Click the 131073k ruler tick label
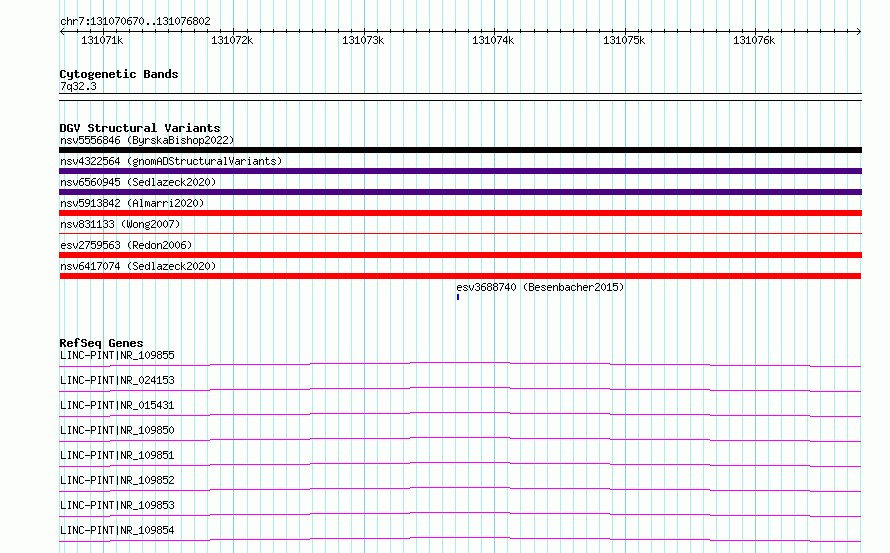 363,40
